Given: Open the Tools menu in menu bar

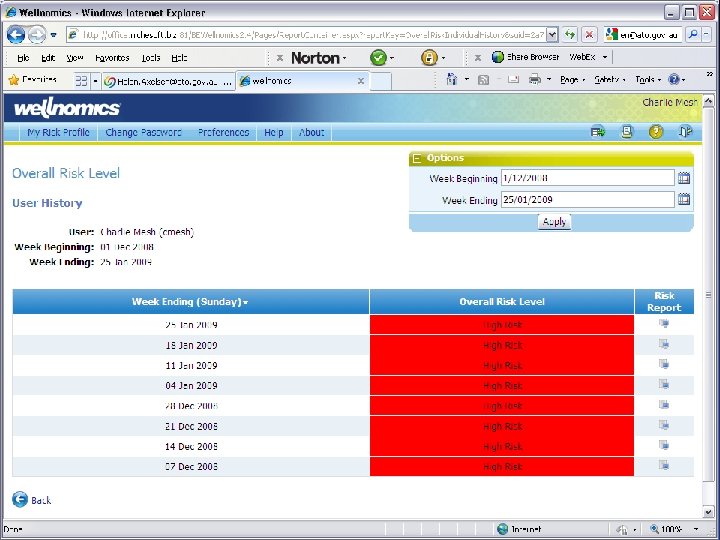Looking at the screenshot, I should point(151,58).
